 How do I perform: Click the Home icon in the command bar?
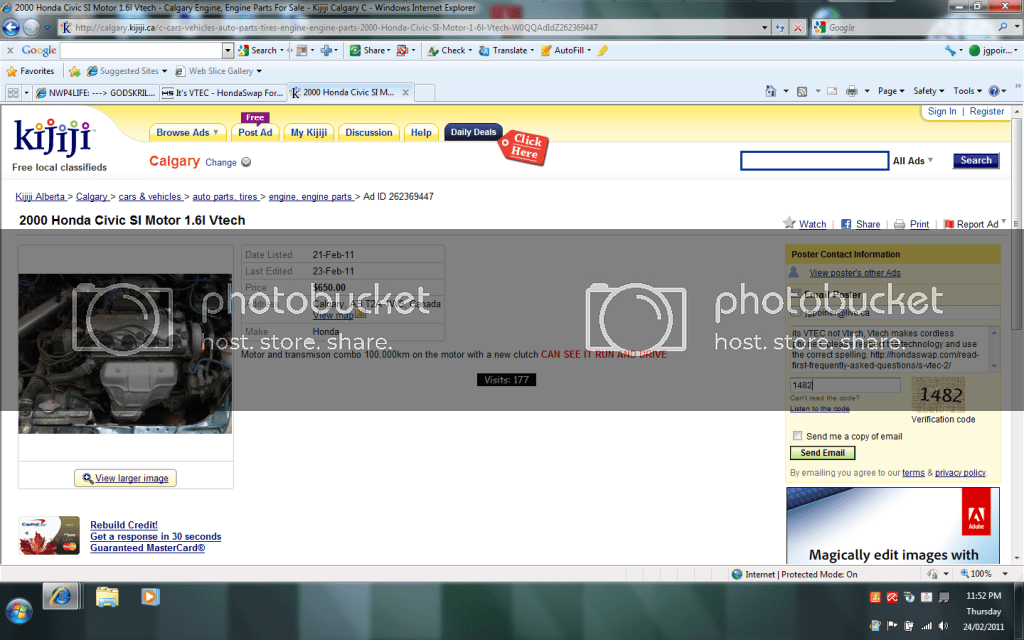coord(771,91)
